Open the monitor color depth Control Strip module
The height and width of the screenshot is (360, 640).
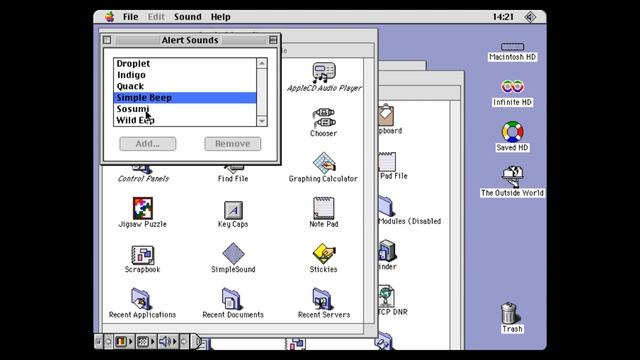coord(124,342)
